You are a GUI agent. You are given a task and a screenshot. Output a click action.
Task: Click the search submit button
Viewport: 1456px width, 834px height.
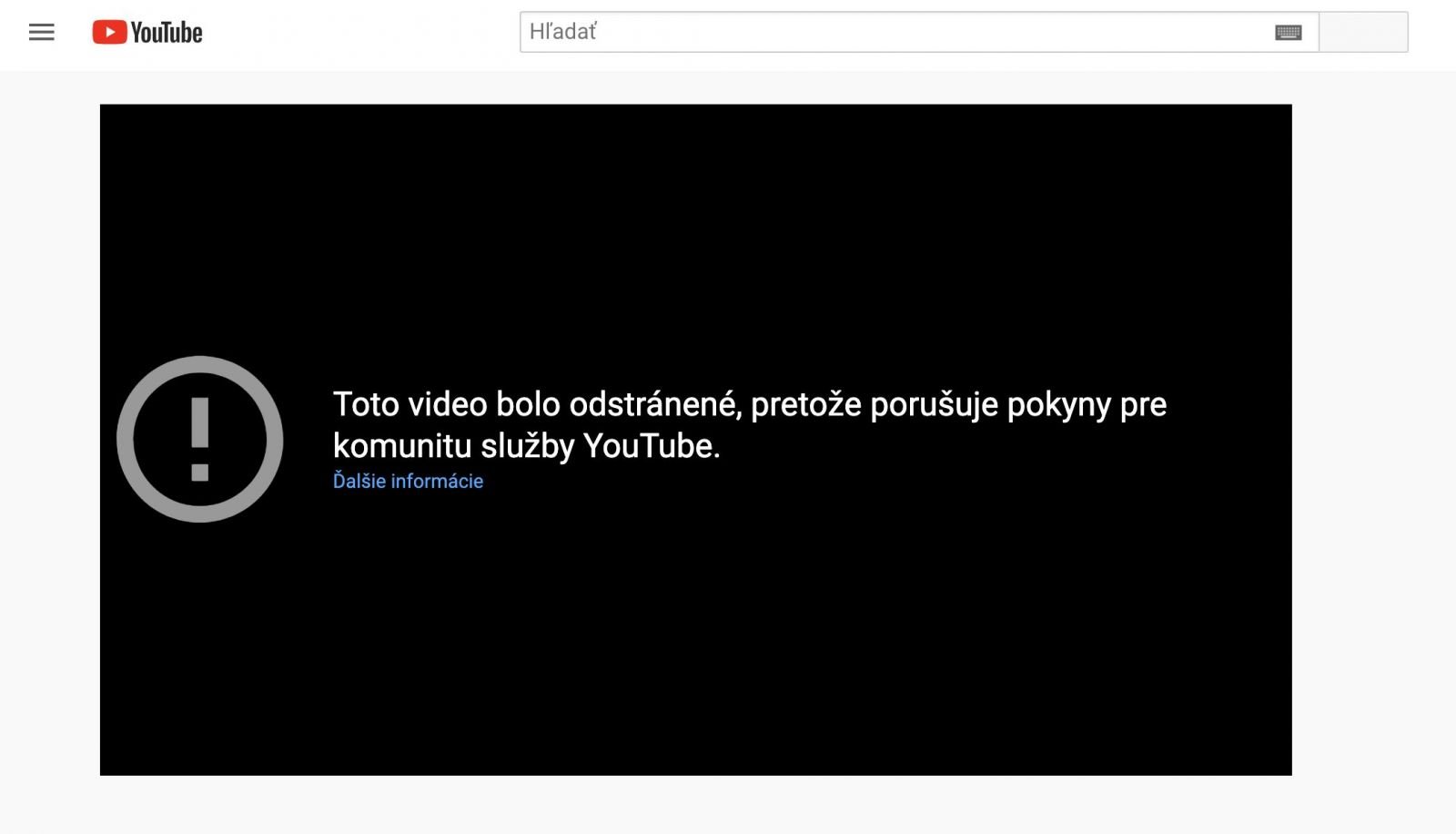1363,32
